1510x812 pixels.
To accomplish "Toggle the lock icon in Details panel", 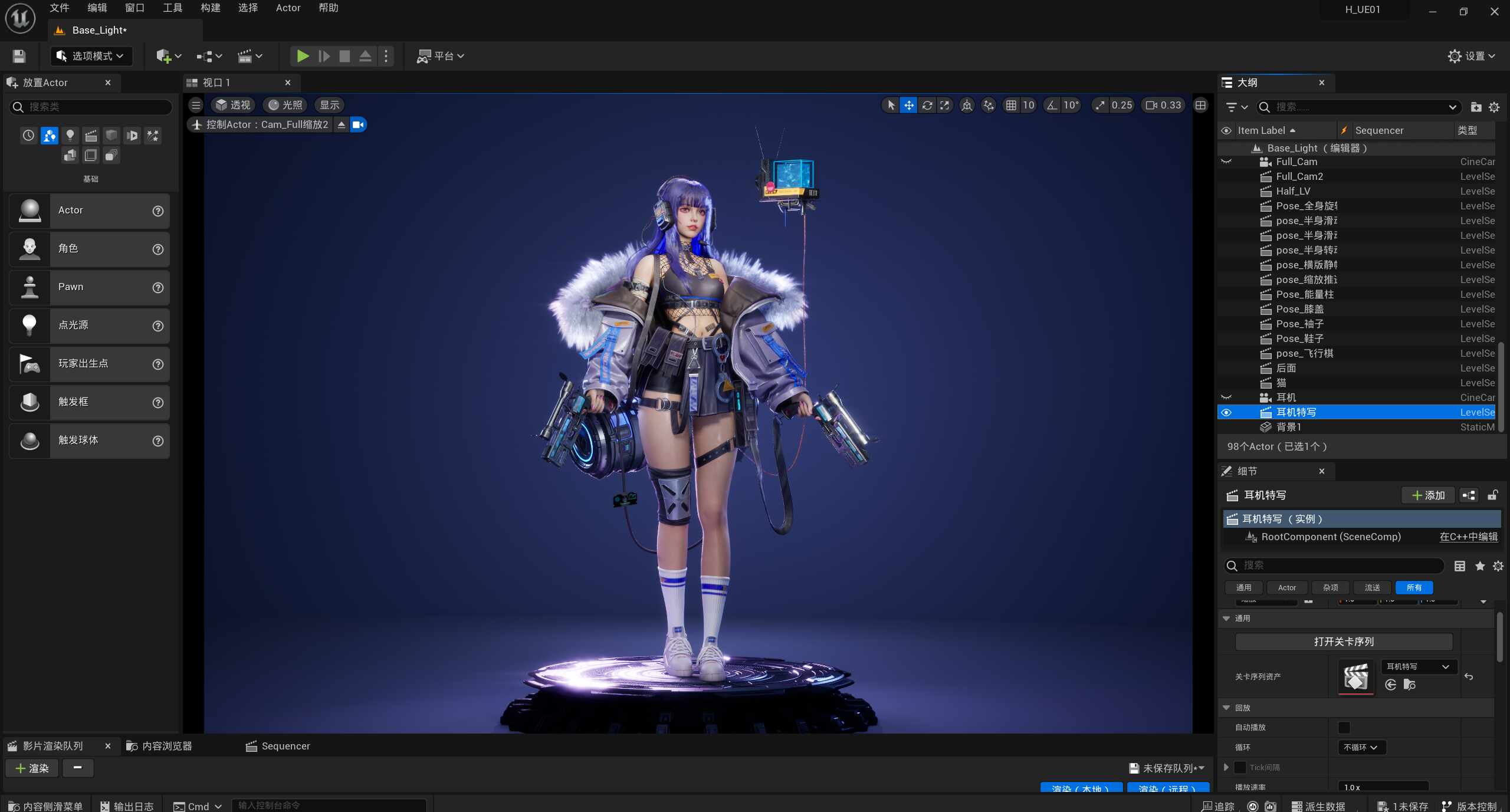I will tap(1492, 495).
